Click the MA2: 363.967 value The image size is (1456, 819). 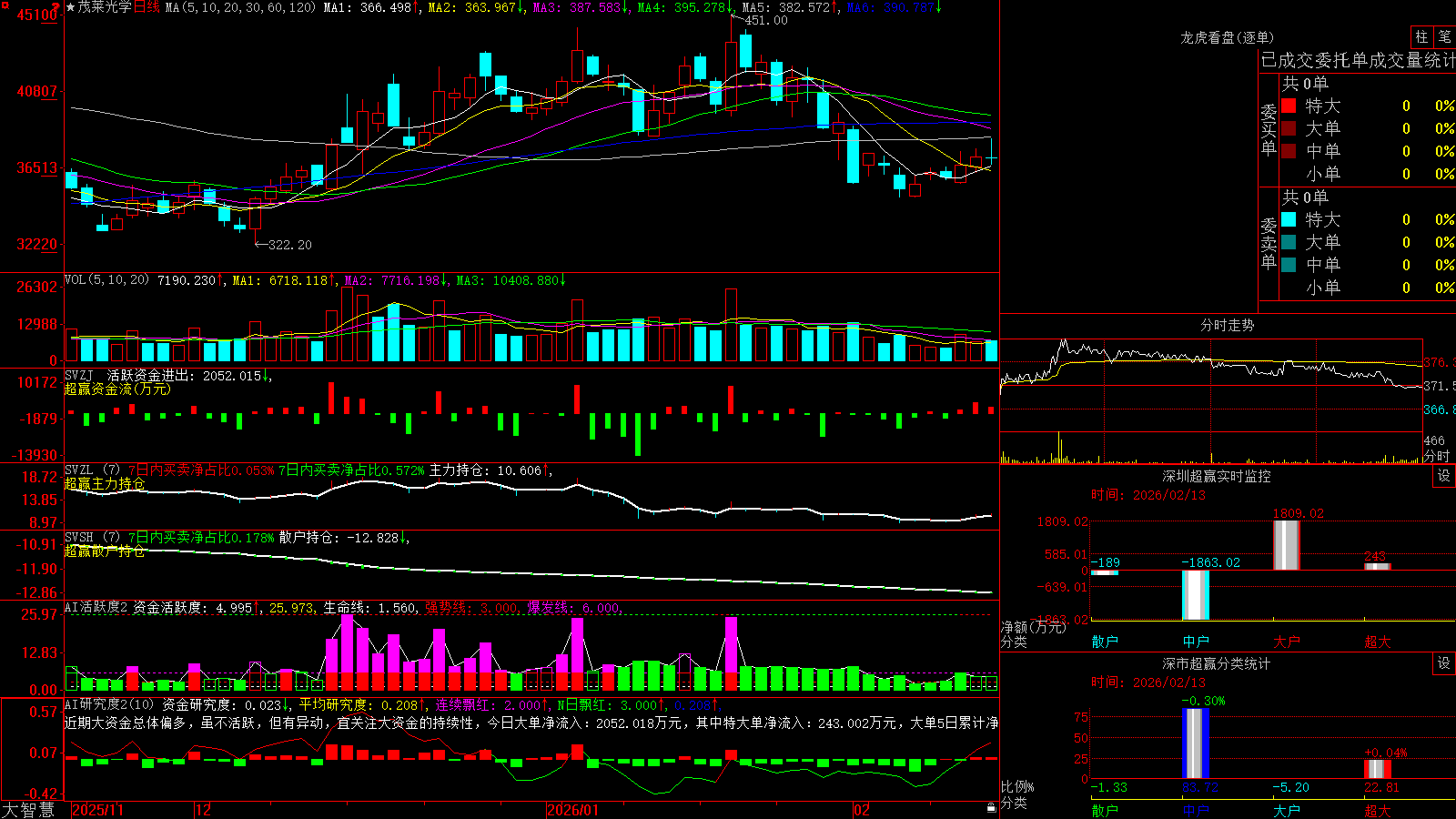[x=472, y=7]
